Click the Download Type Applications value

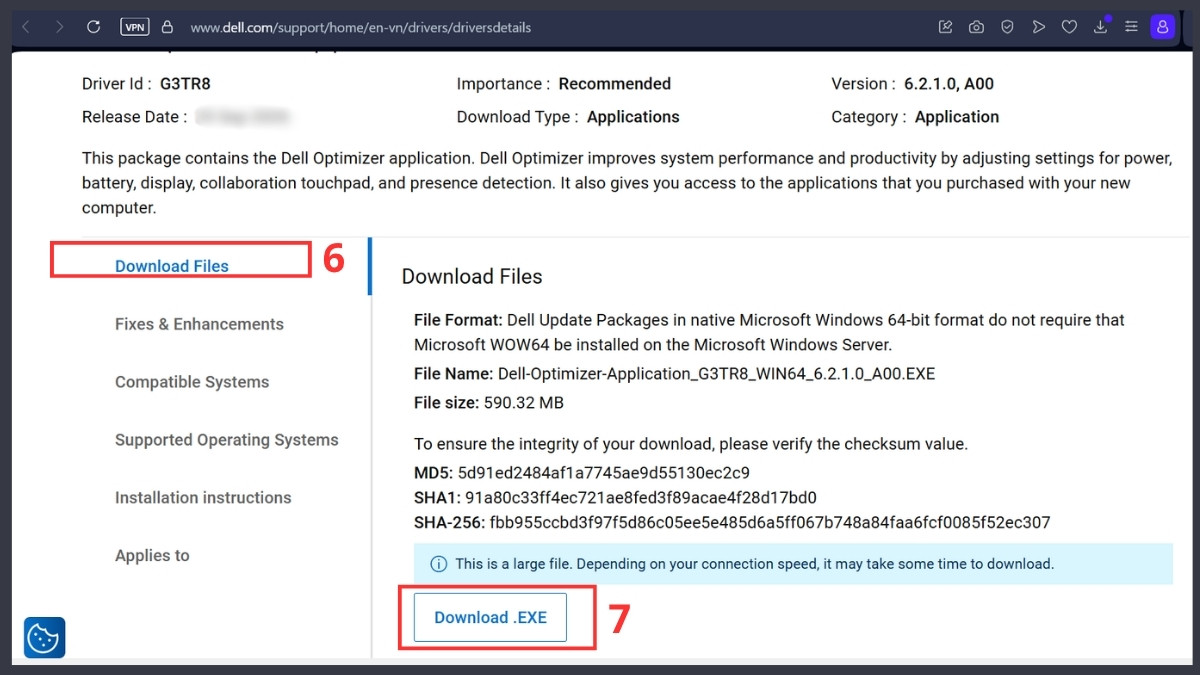pos(633,117)
